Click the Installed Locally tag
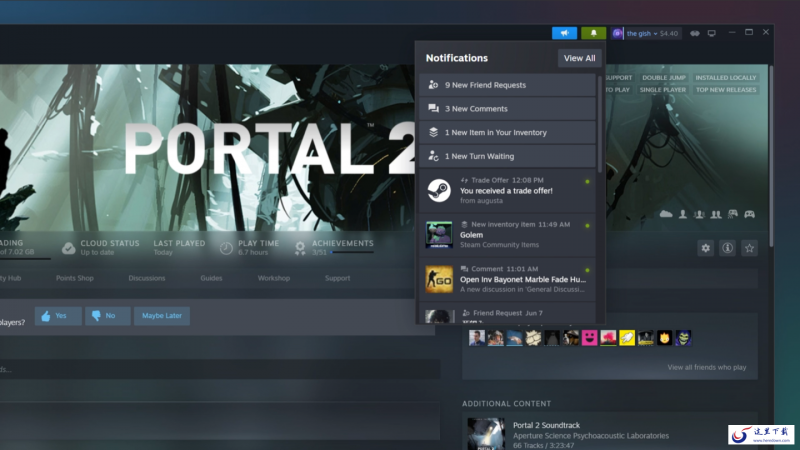Viewport: 800px width, 450px height. pos(726,78)
